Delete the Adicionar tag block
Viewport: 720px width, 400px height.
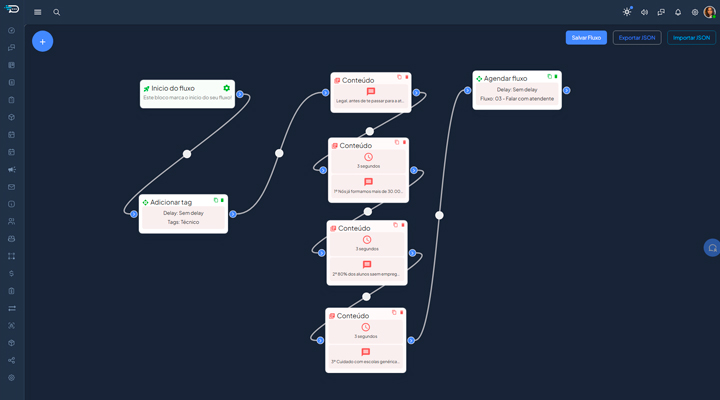pos(222,200)
